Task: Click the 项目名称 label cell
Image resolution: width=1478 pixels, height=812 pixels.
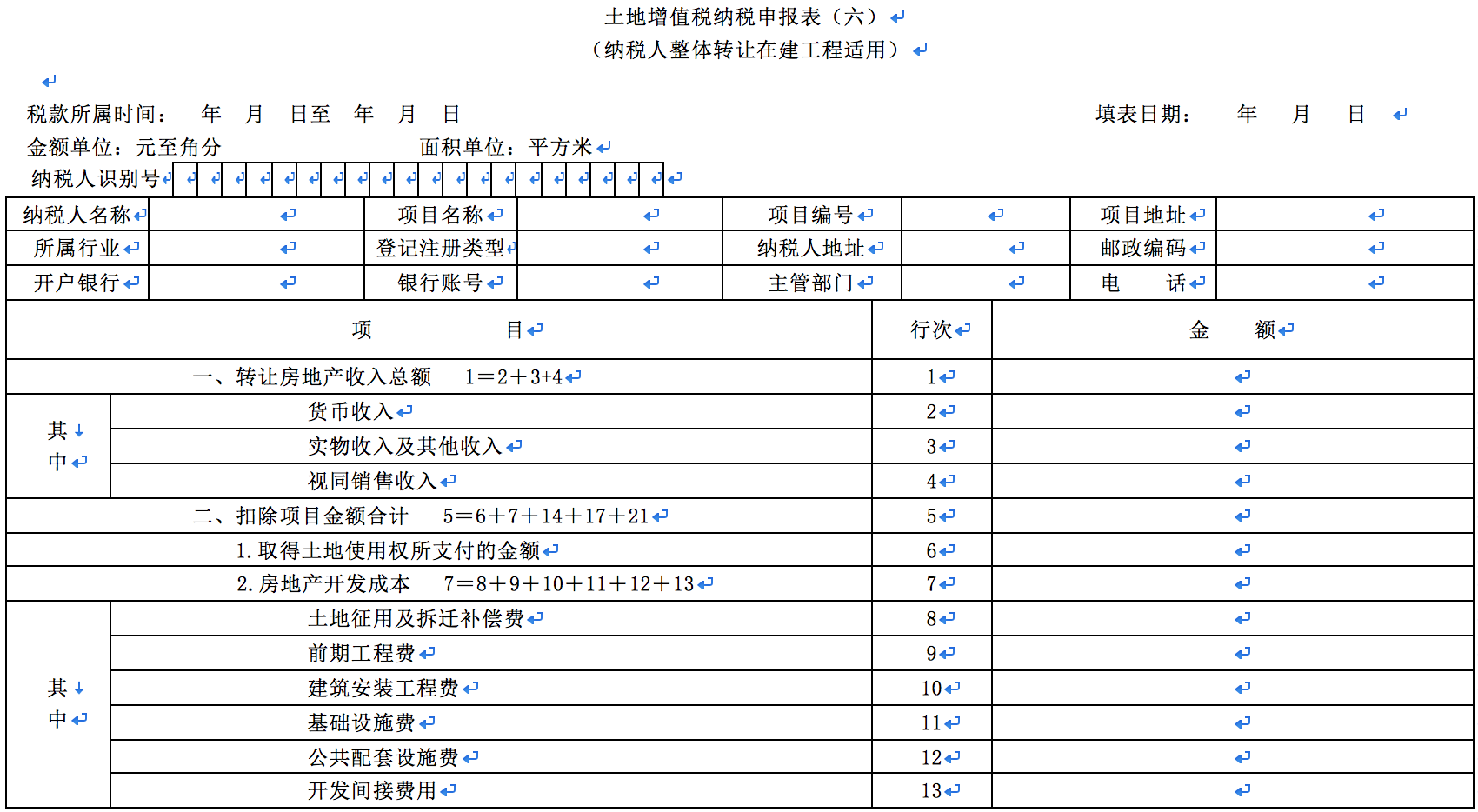Action: 441,214
